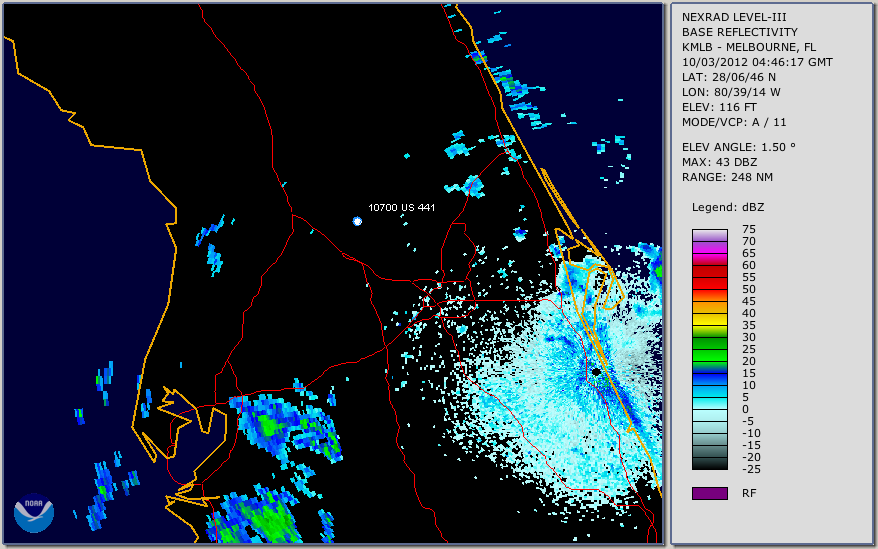Click the 10700 US 441 location marker dot
Image resolution: width=878 pixels, height=549 pixels.
pyautogui.click(x=357, y=221)
